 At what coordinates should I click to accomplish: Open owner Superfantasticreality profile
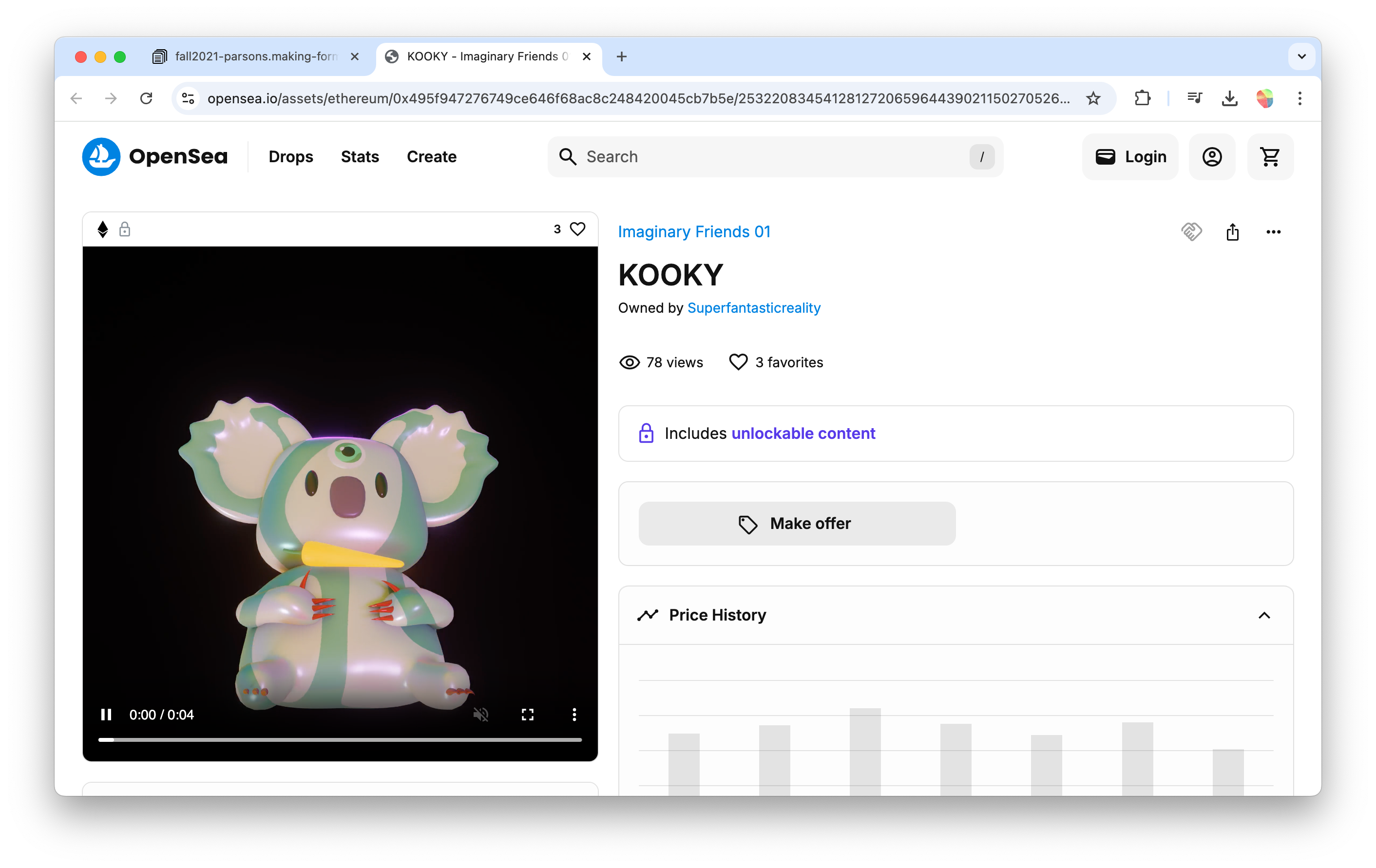754,308
